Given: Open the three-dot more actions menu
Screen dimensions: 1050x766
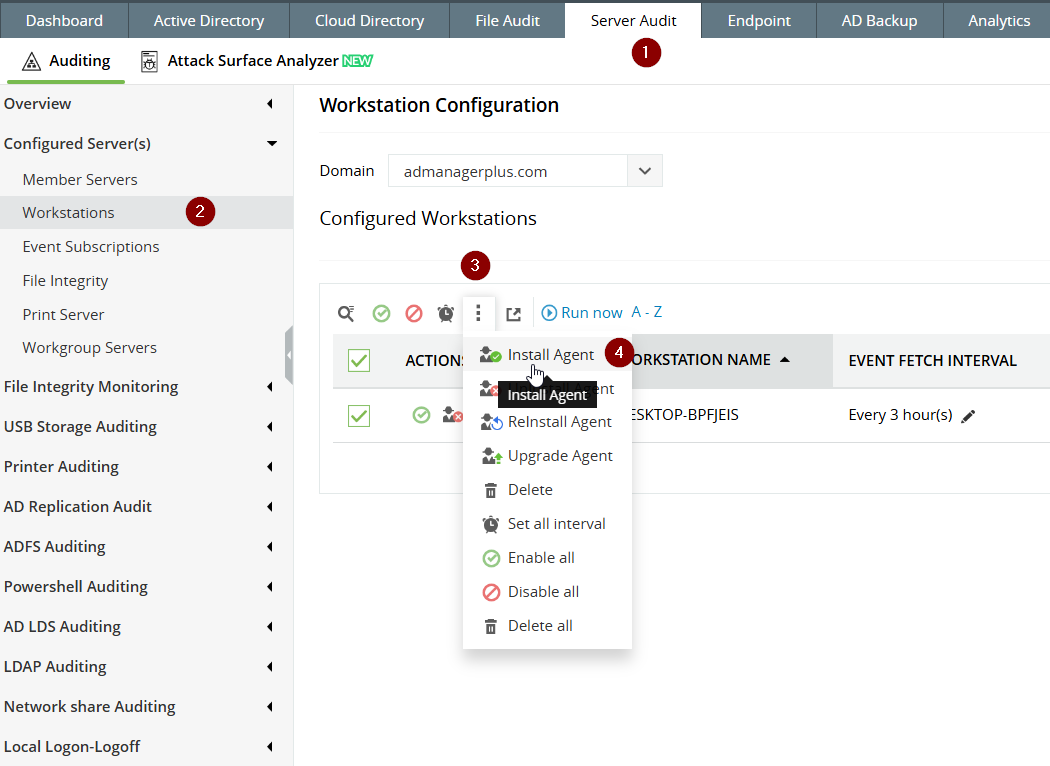Looking at the screenshot, I should (x=478, y=314).
